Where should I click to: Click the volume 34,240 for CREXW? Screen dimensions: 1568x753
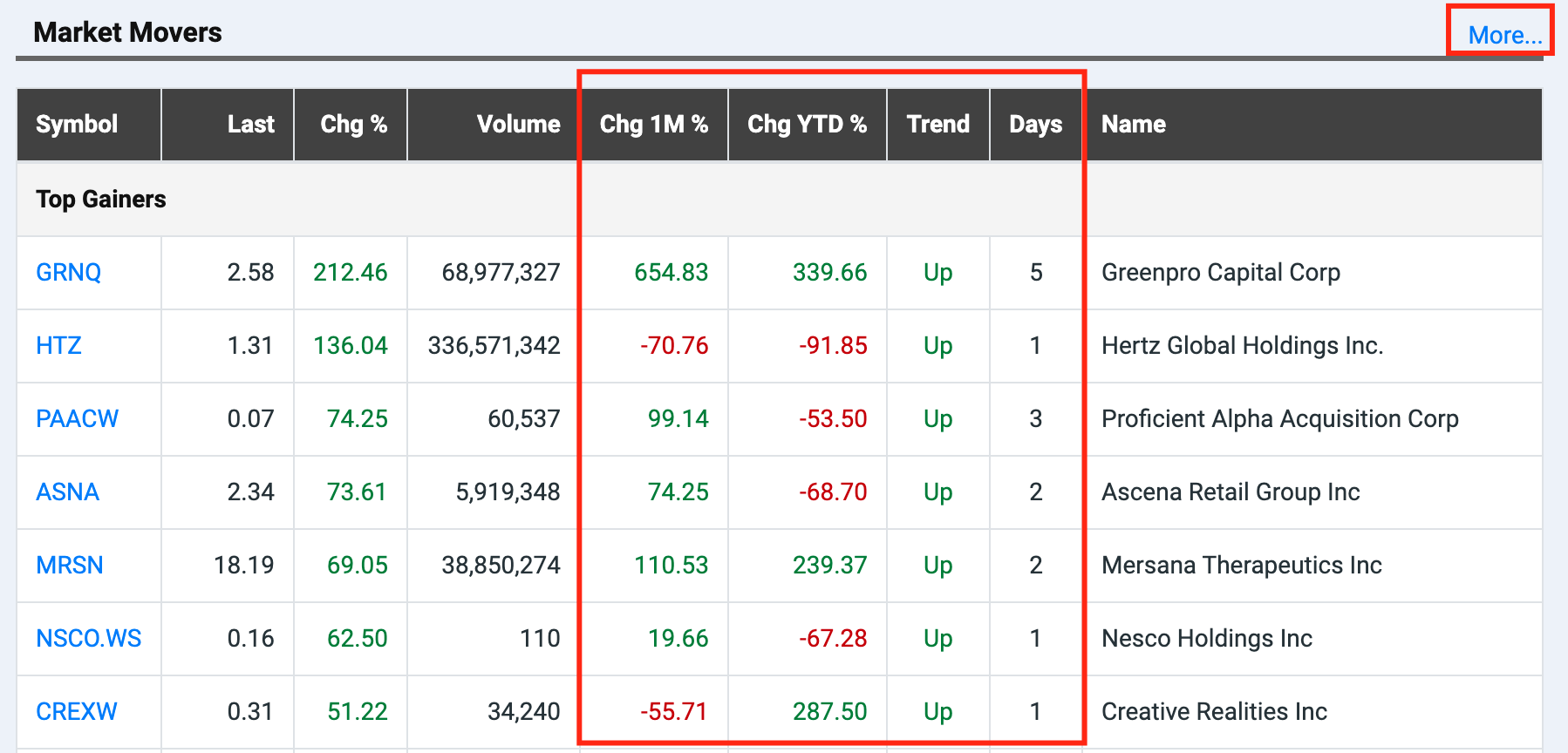tap(524, 712)
